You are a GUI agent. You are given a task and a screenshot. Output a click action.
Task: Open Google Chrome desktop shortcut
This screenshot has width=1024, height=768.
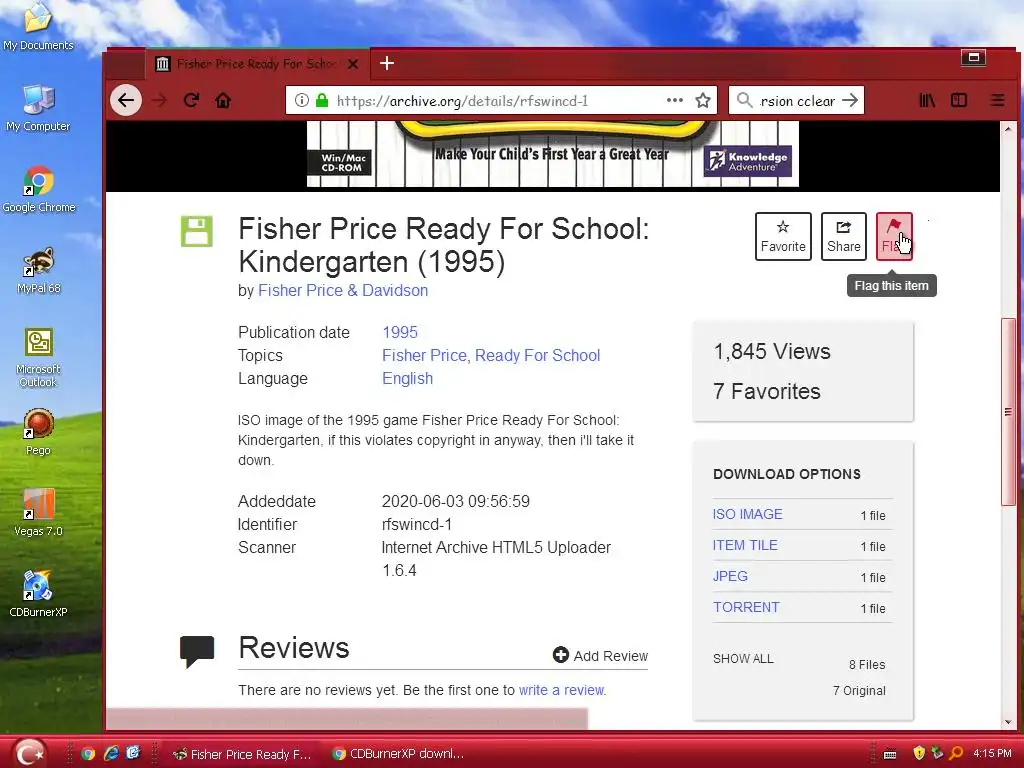point(39,189)
